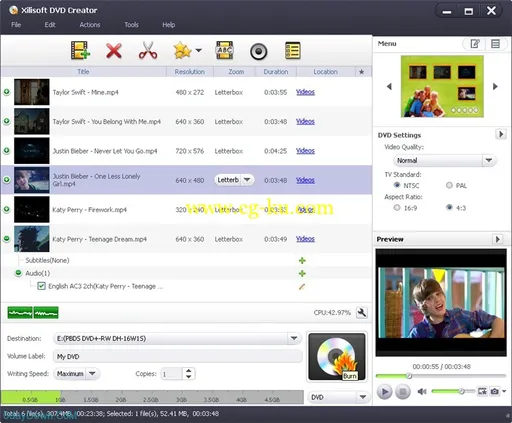This screenshot has height=423, width=512.
Task: Click the wrench settings icon near CPU
Action: [x=362, y=313]
